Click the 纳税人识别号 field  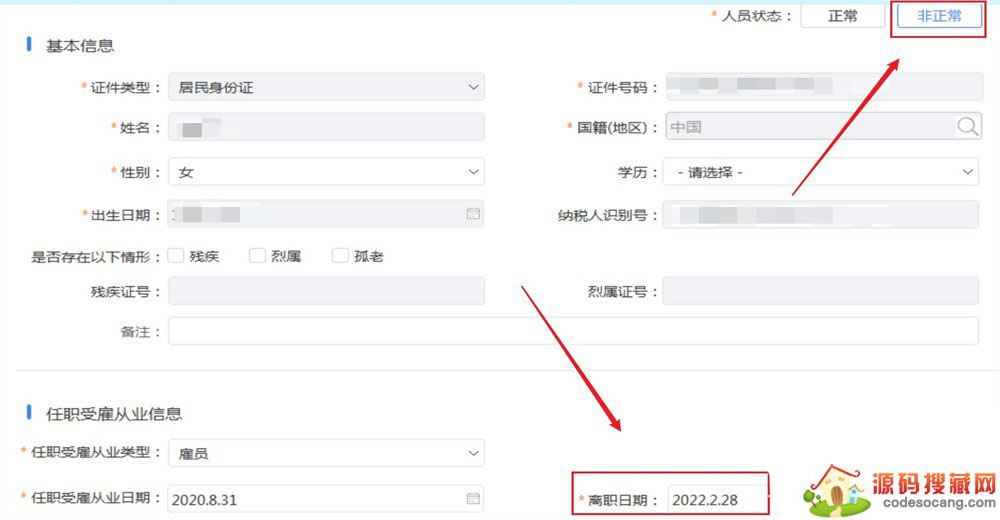820,215
